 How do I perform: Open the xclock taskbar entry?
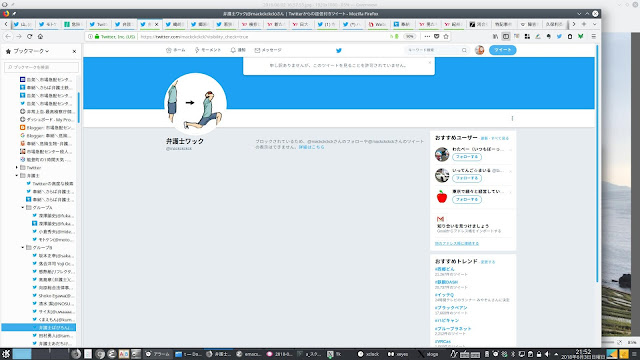[x=368, y=354]
